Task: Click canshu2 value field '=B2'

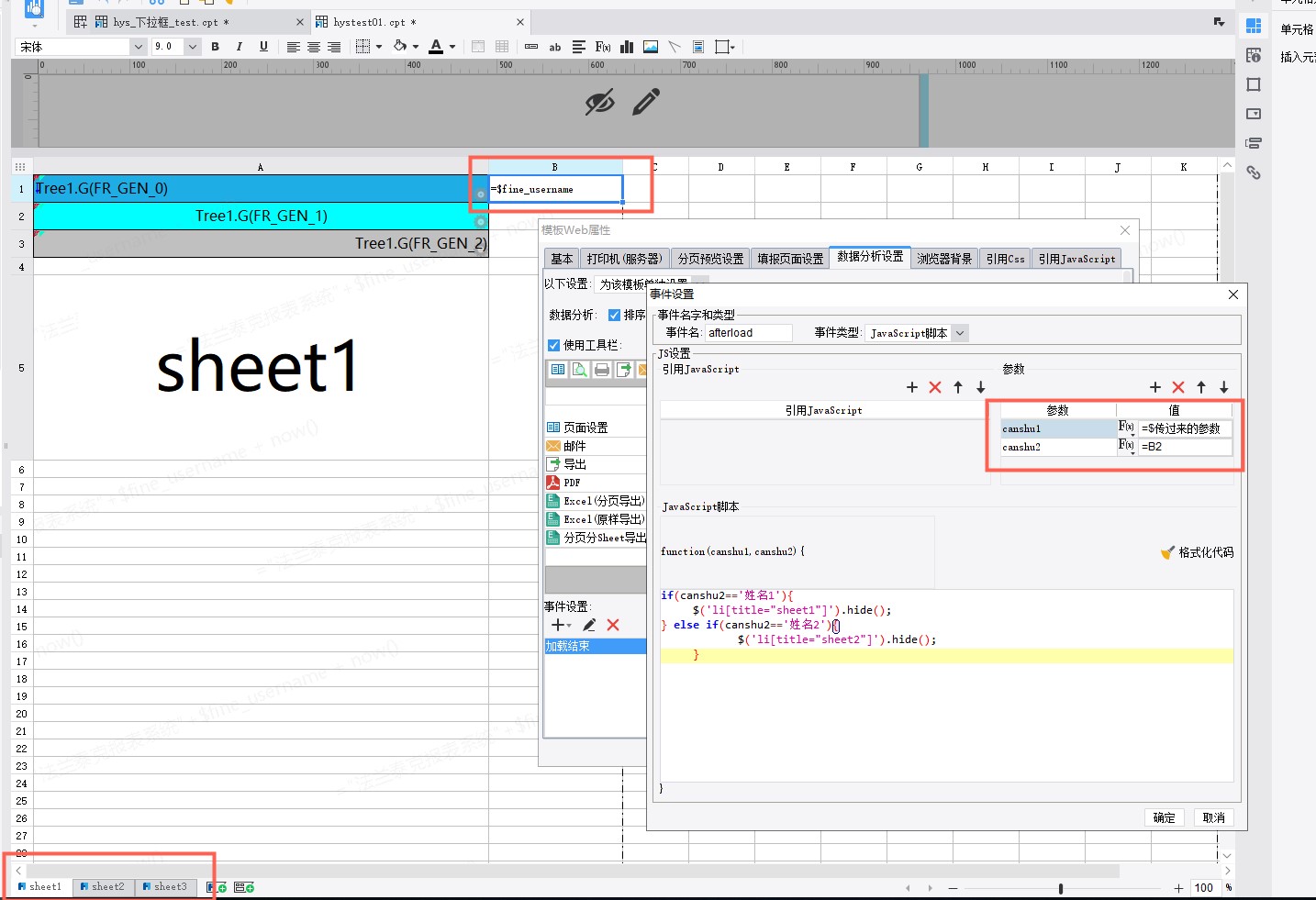Action: click(1186, 447)
